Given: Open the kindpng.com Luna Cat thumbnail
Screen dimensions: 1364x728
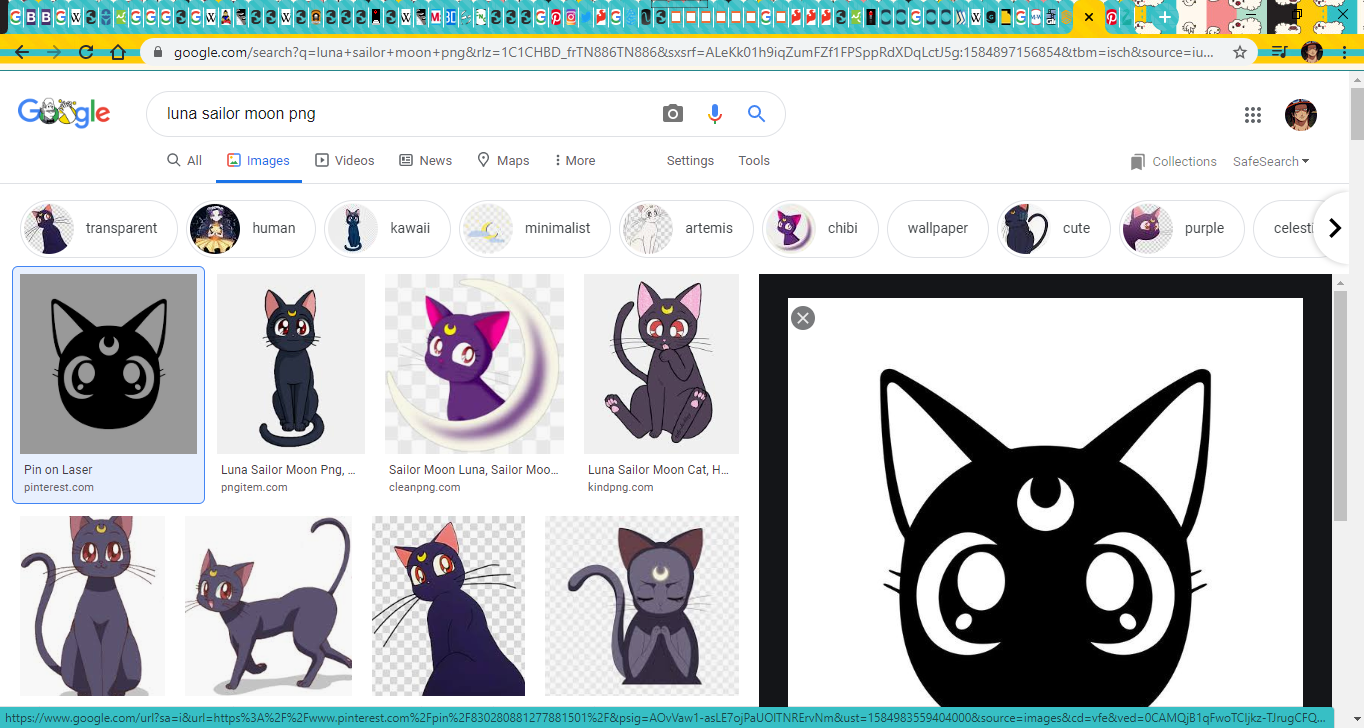Looking at the screenshot, I should pos(661,364).
